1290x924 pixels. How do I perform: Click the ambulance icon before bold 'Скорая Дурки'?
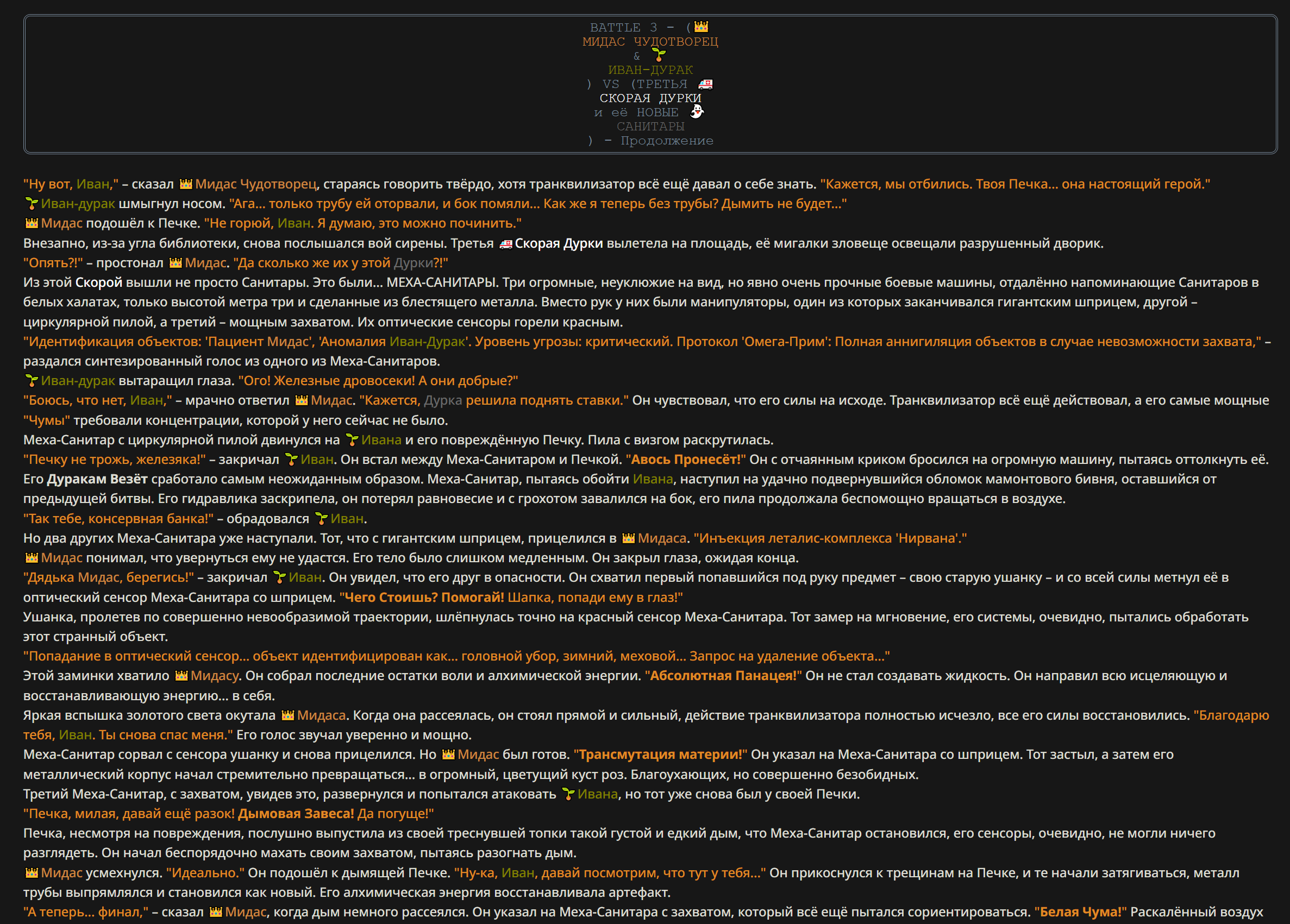coord(506,244)
